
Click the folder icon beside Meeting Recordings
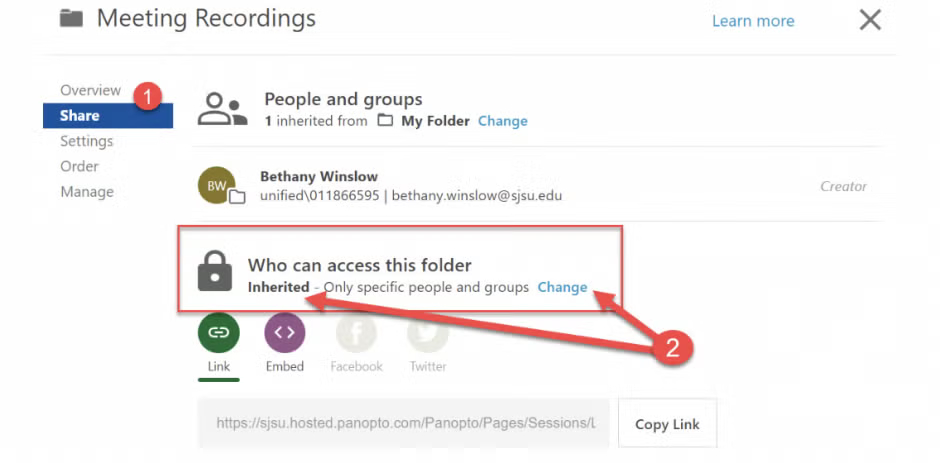pyautogui.click(x=71, y=18)
